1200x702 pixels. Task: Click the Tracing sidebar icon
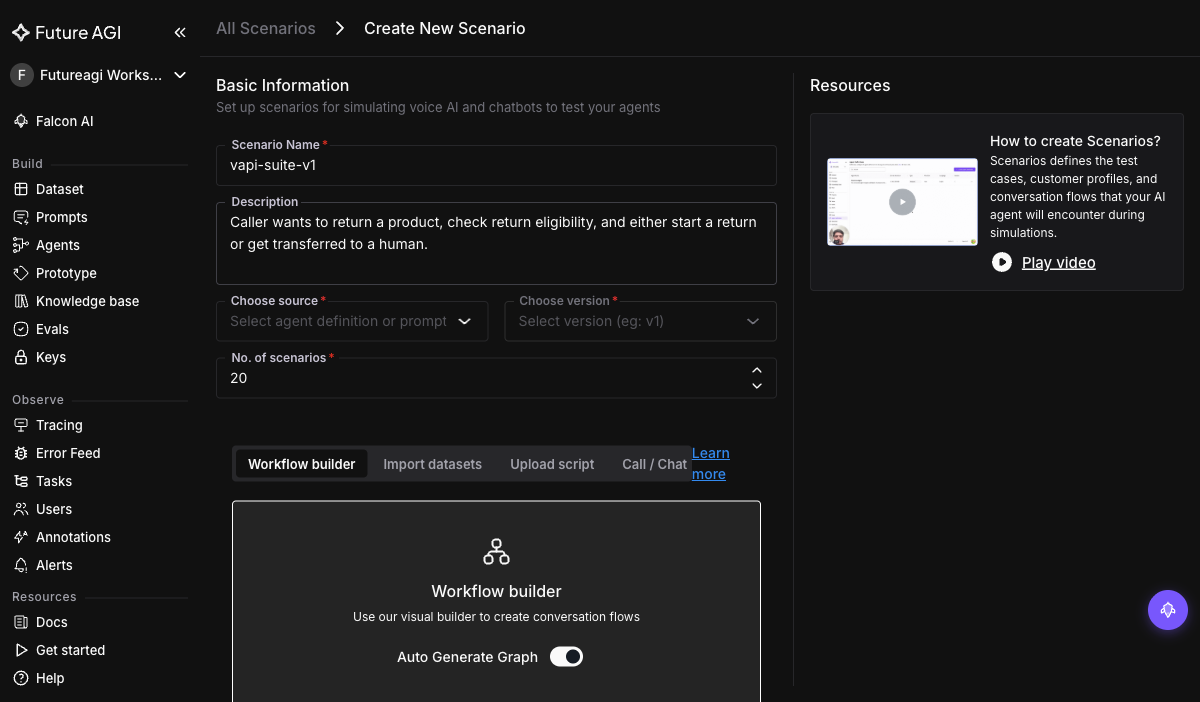(20, 425)
